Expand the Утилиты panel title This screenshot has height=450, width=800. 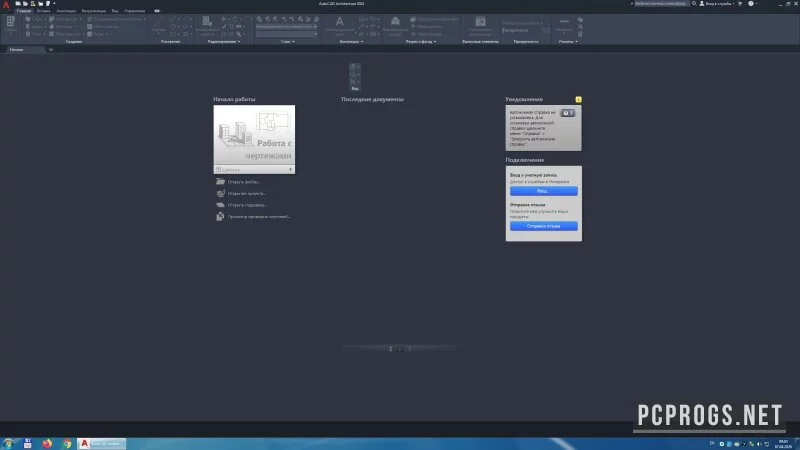(568, 41)
